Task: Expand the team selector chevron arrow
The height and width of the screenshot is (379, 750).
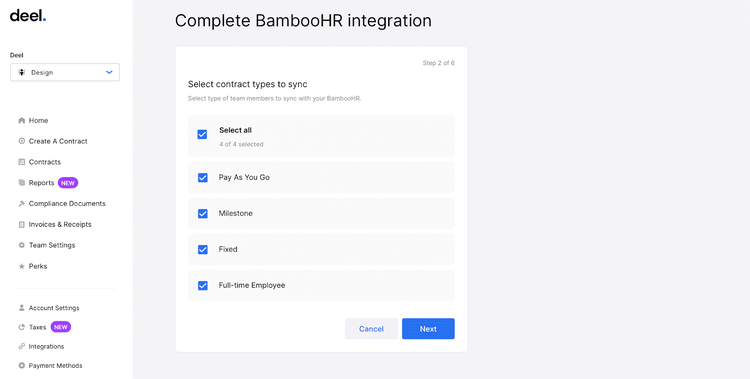Action: click(109, 73)
